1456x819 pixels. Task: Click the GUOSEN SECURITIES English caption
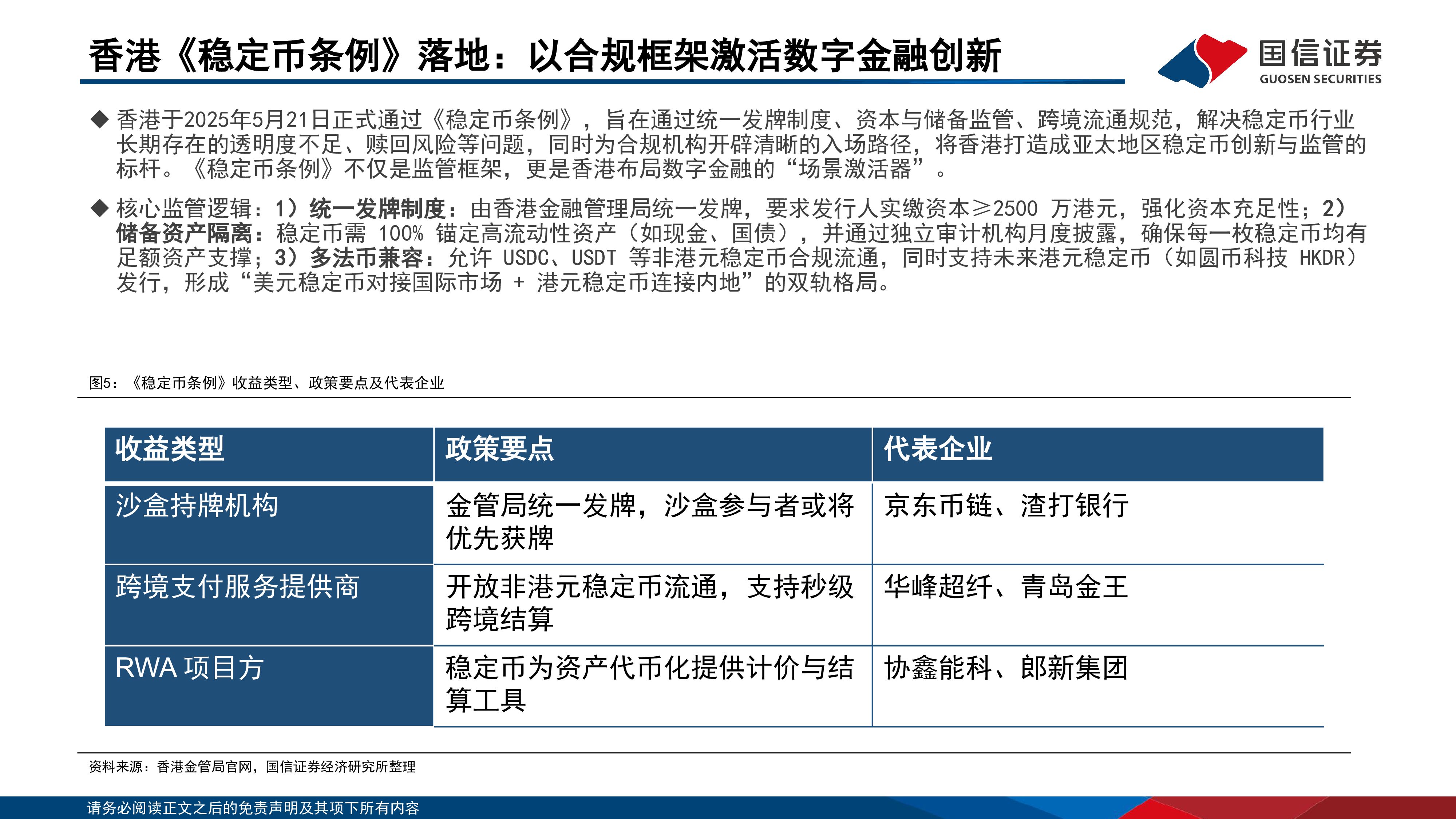[x=1320, y=79]
